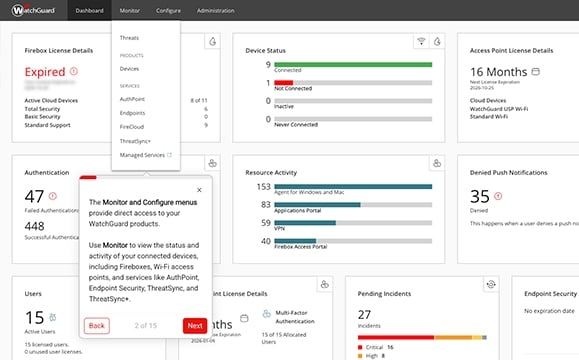Click alert icon beside 47 failed authentications

pyautogui.click(x=53, y=196)
